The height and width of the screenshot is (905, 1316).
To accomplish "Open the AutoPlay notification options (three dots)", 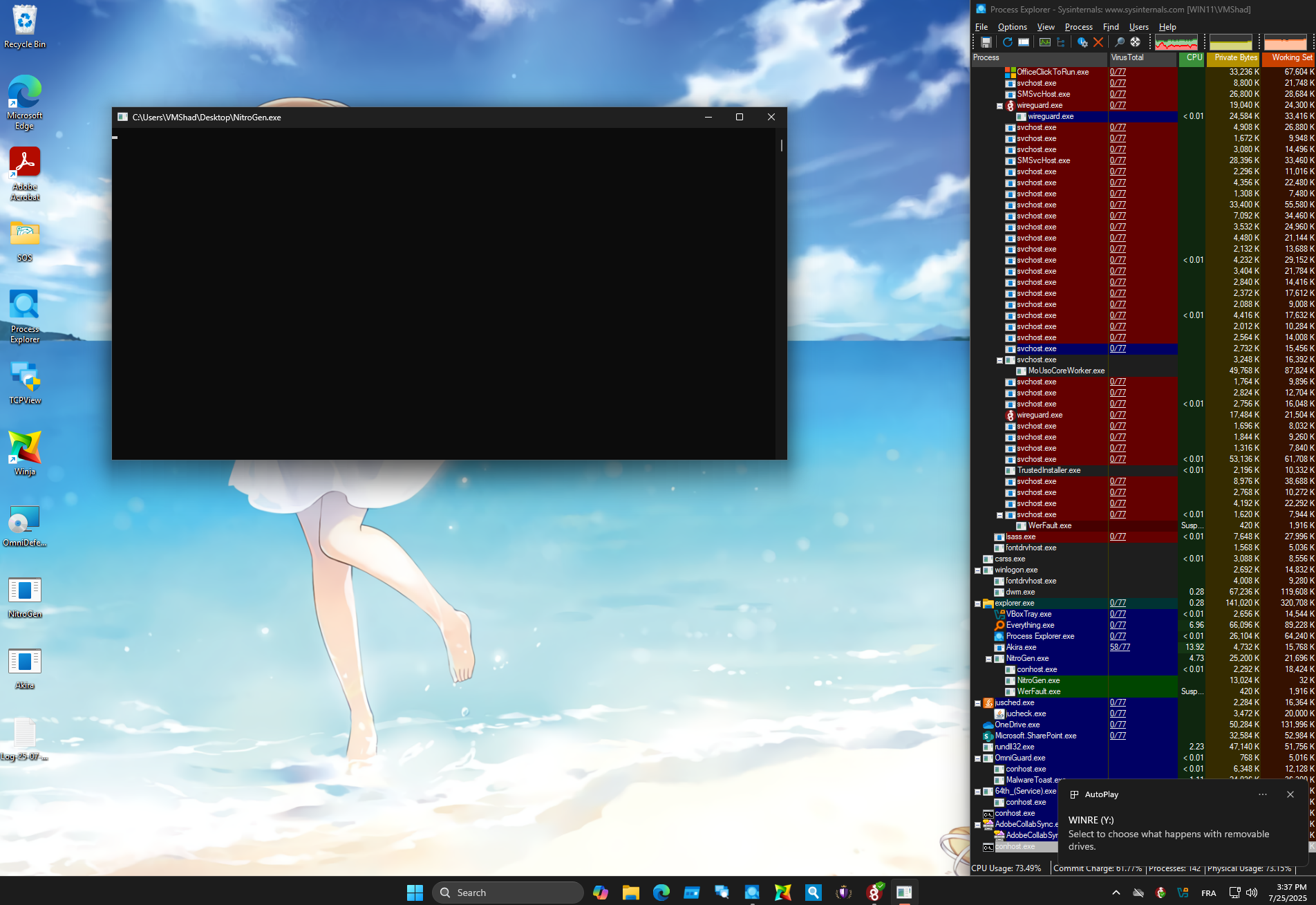I will [x=1263, y=794].
